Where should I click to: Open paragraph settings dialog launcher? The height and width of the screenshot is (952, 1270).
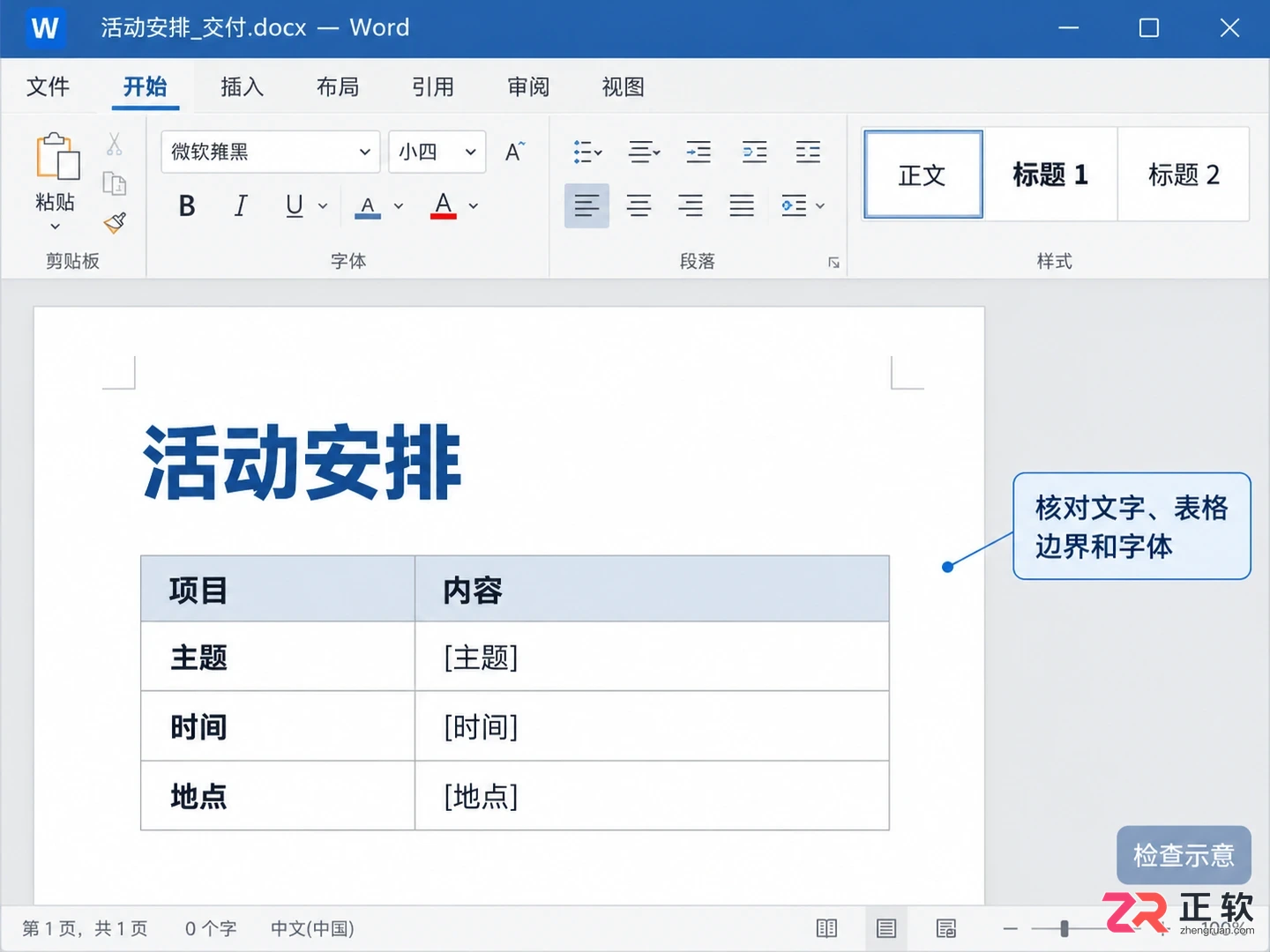coord(833,263)
